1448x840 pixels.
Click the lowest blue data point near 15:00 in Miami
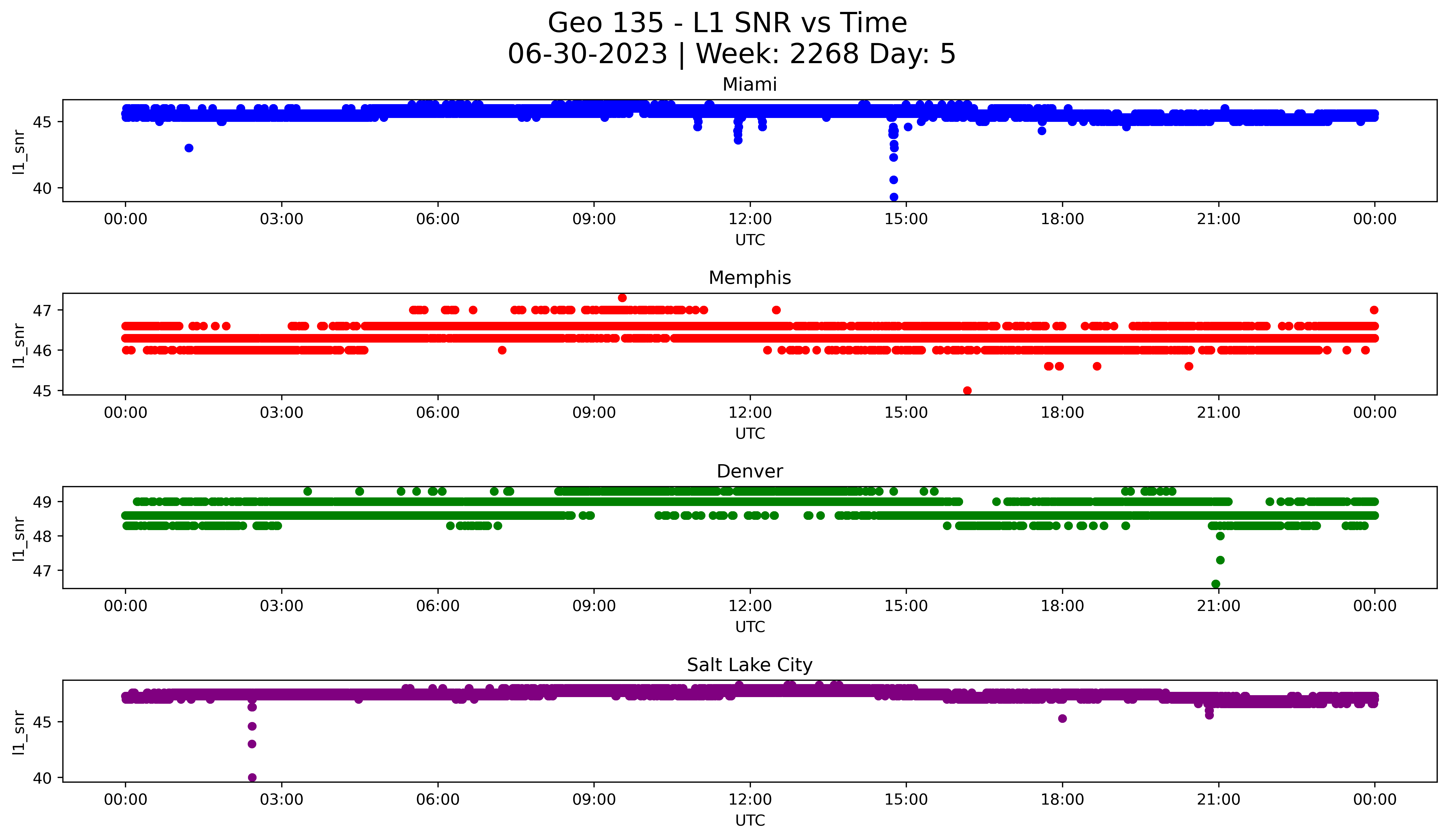pyautogui.click(x=894, y=197)
